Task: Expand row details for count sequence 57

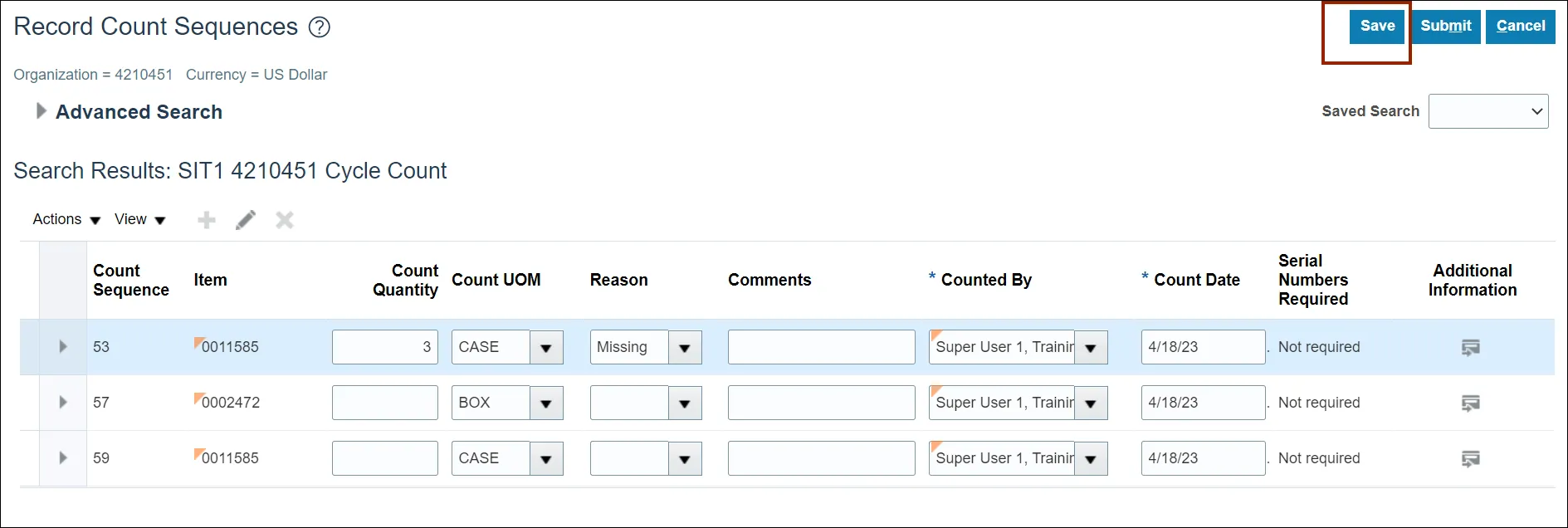Action: 63,403
